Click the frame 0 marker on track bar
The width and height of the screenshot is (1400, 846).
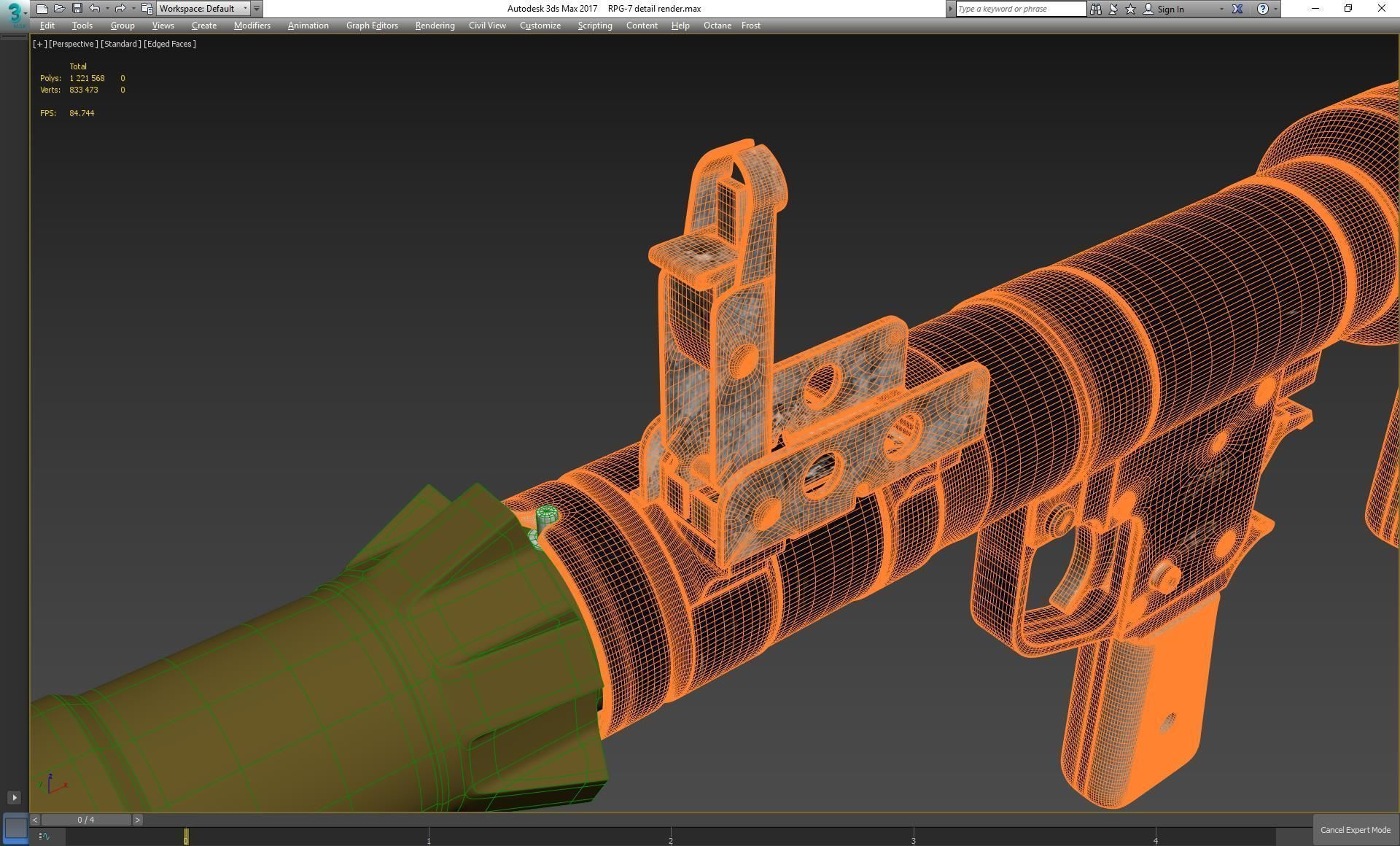(x=186, y=837)
